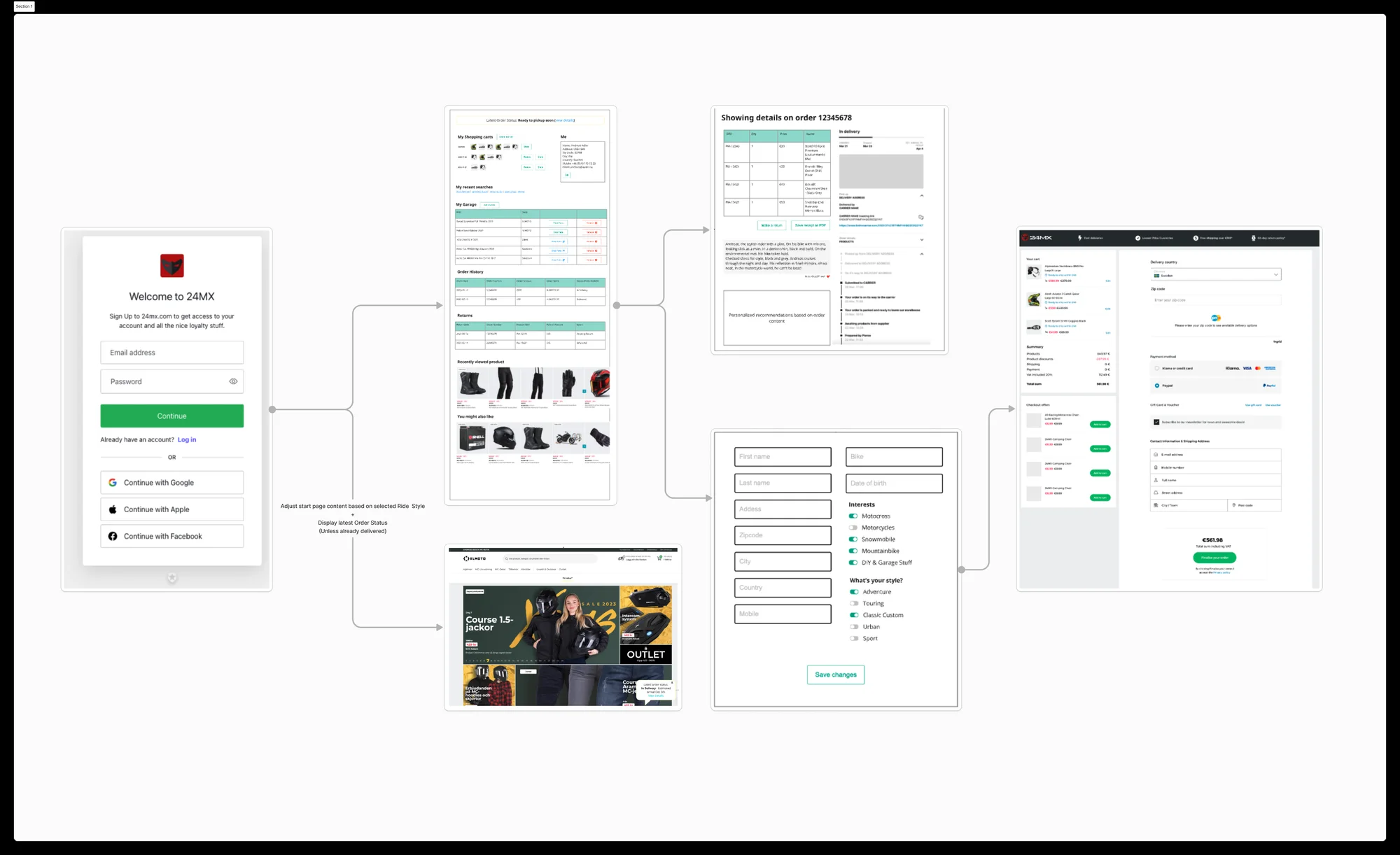
Task: Collapse the tracking timeline chevron
Action: [x=921, y=254]
